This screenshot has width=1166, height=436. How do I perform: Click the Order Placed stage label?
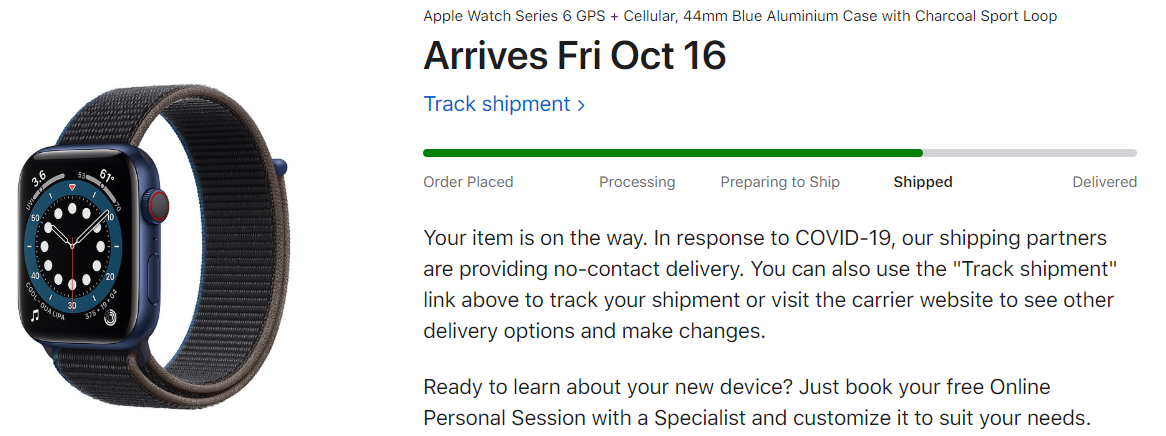pyautogui.click(x=468, y=182)
